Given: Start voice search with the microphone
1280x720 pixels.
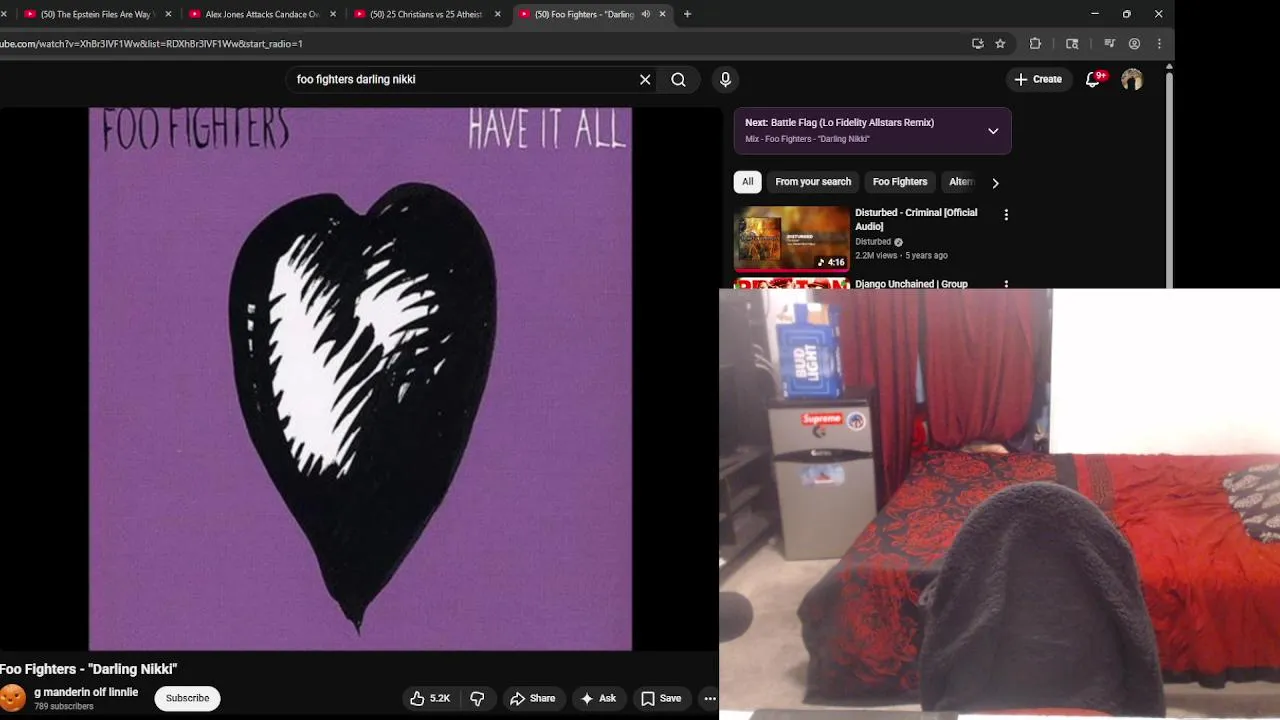Looking at the screenshot, I should click(725, 80).
